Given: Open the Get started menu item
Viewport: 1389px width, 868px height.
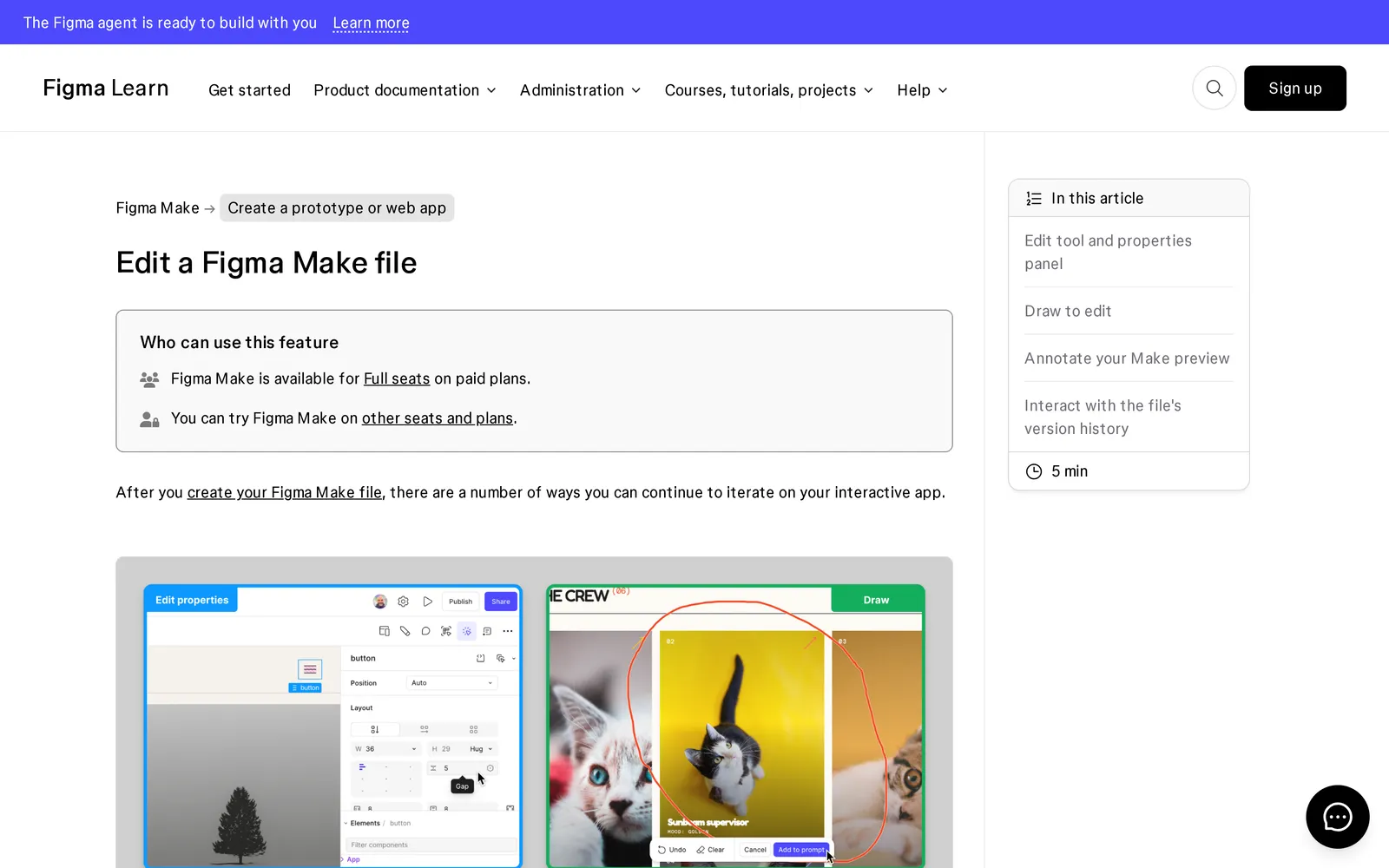Looking at the screenshot, I should [249, 90].
